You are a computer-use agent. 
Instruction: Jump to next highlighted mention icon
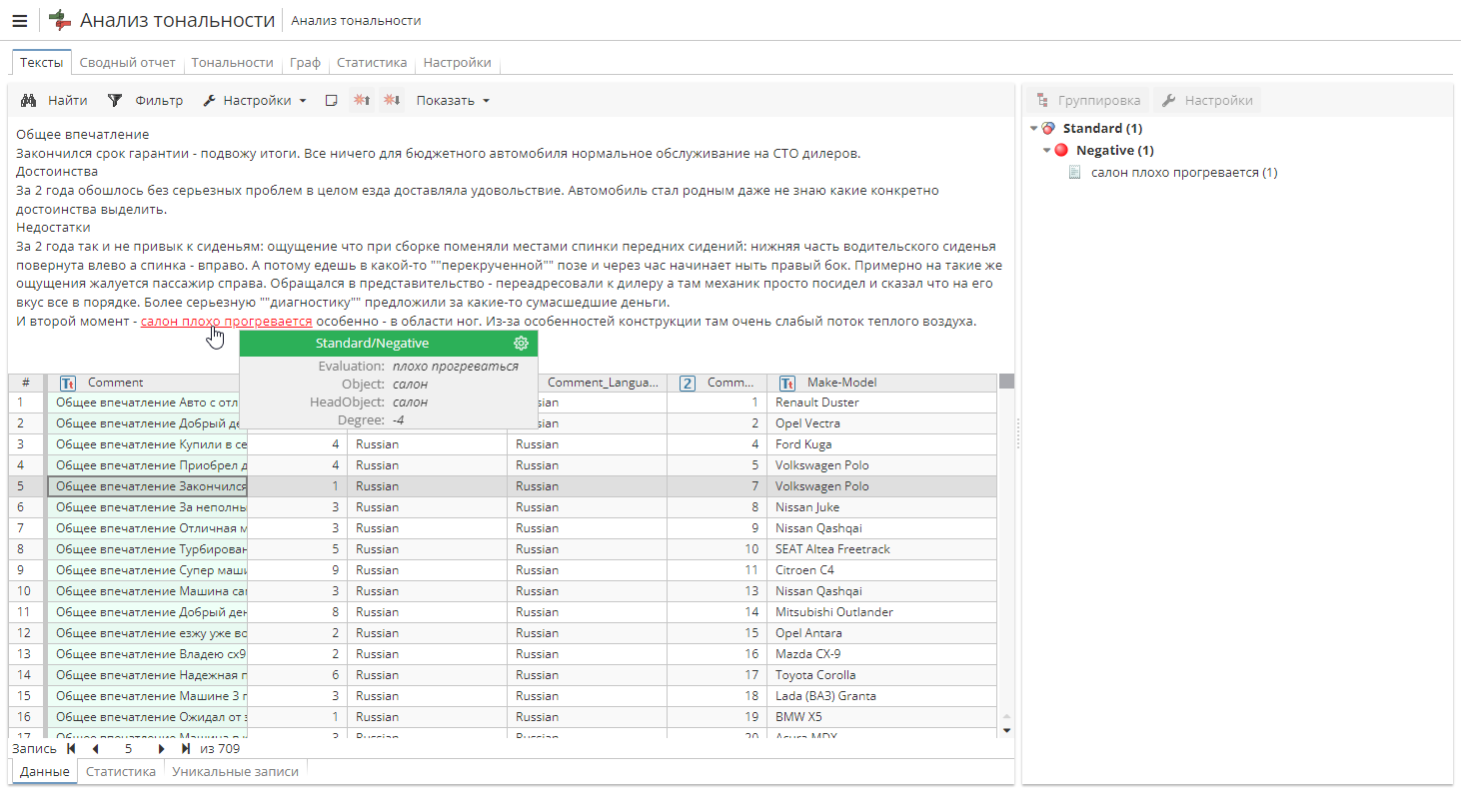(x=392, y=101)
